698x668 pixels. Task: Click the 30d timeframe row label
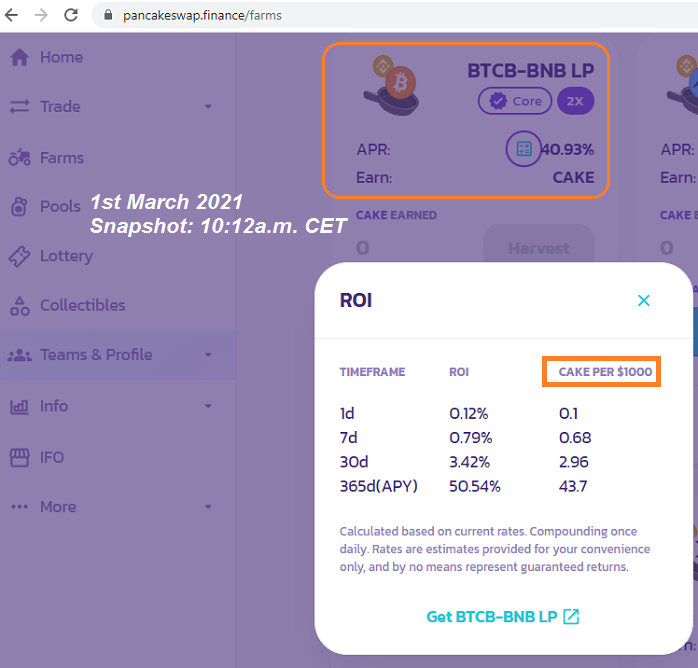(354, 462)
